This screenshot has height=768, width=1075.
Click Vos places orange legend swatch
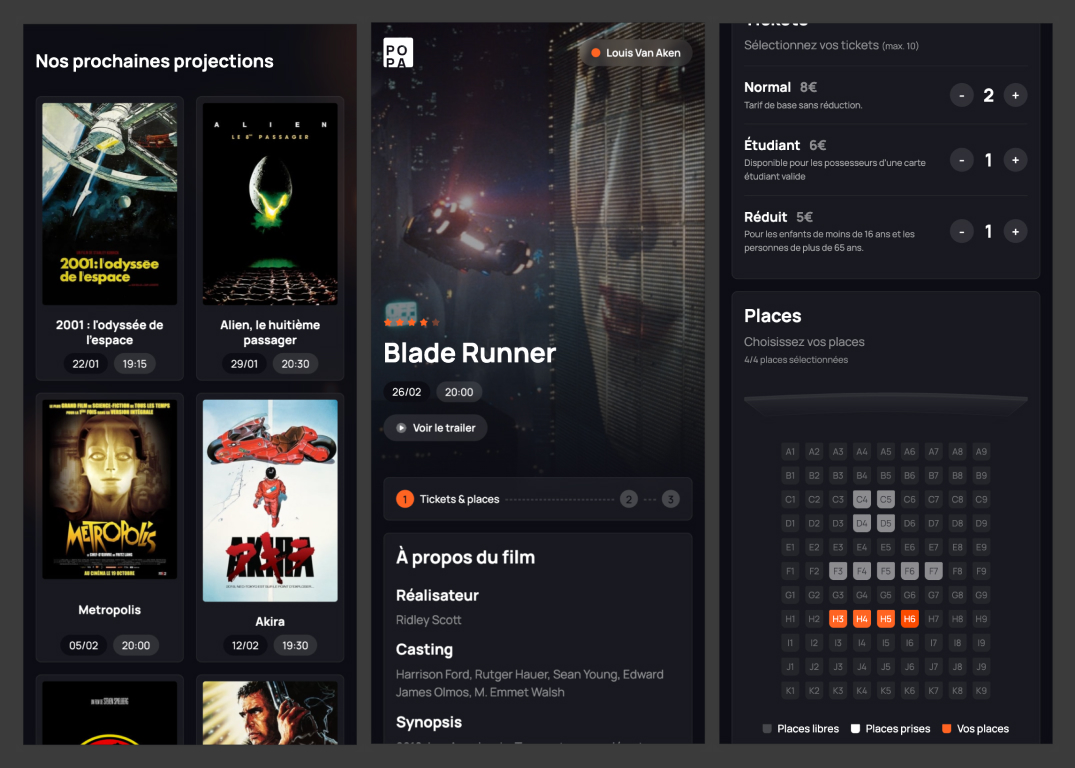click(x=946, y=728)
